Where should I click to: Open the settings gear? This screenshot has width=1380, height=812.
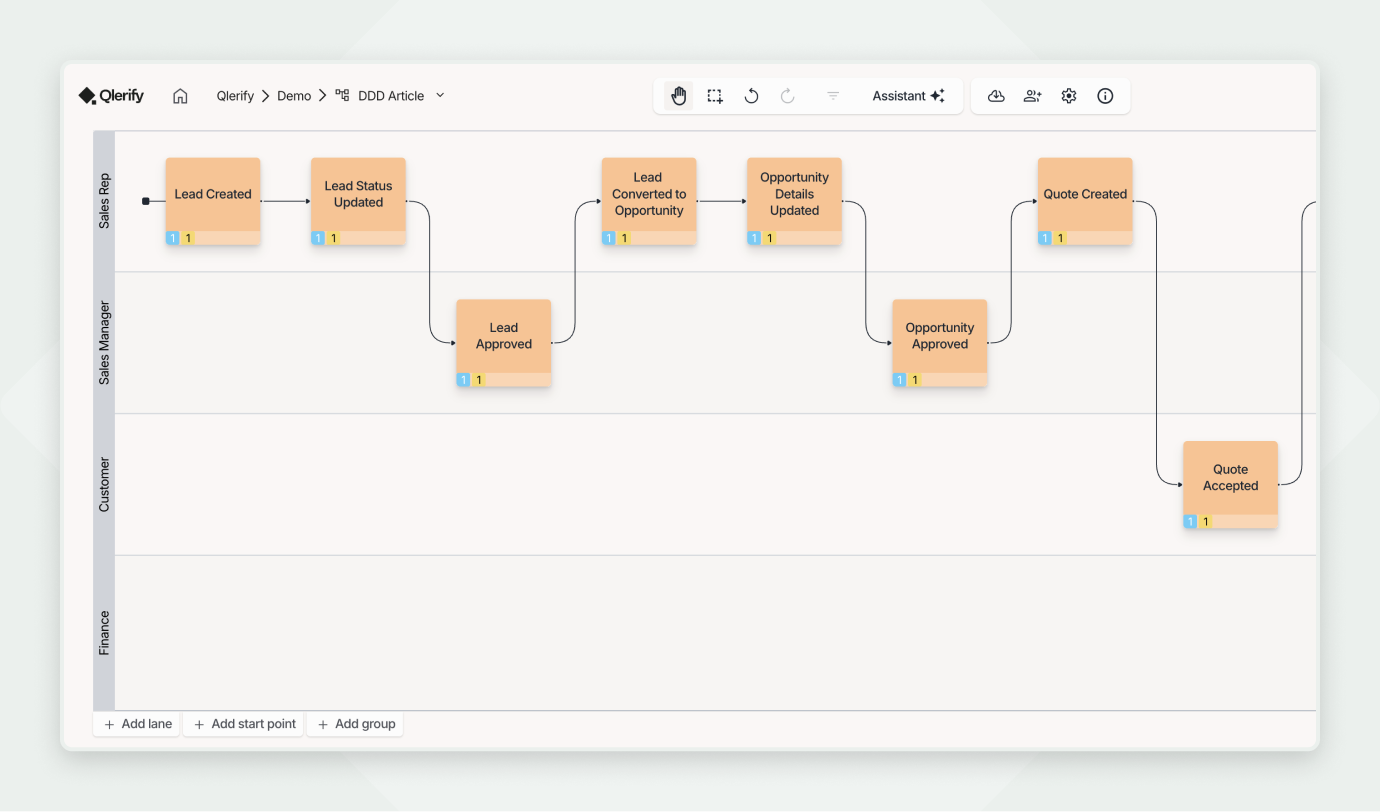1069,96
